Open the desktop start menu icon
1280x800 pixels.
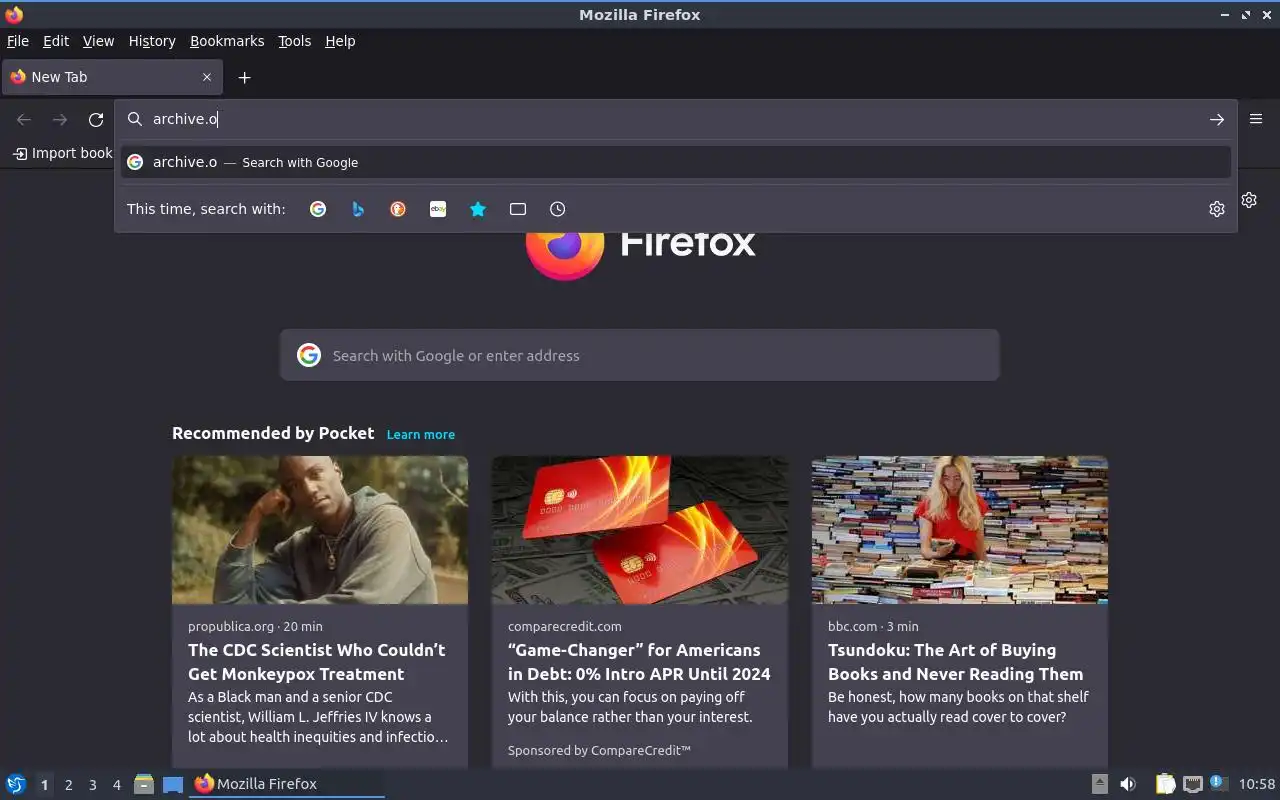pos(16,784)
